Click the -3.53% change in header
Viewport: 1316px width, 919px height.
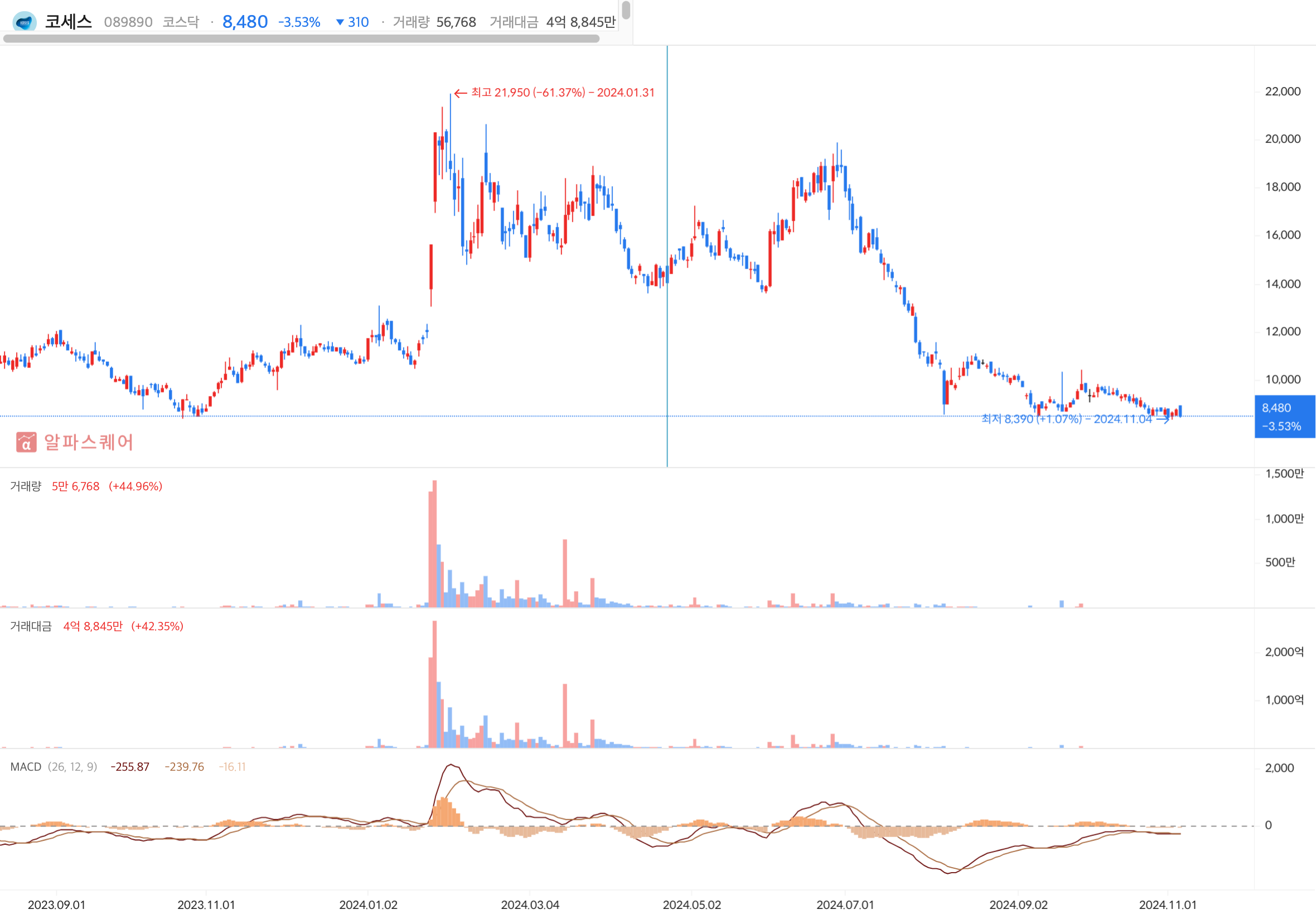point(299,22)
